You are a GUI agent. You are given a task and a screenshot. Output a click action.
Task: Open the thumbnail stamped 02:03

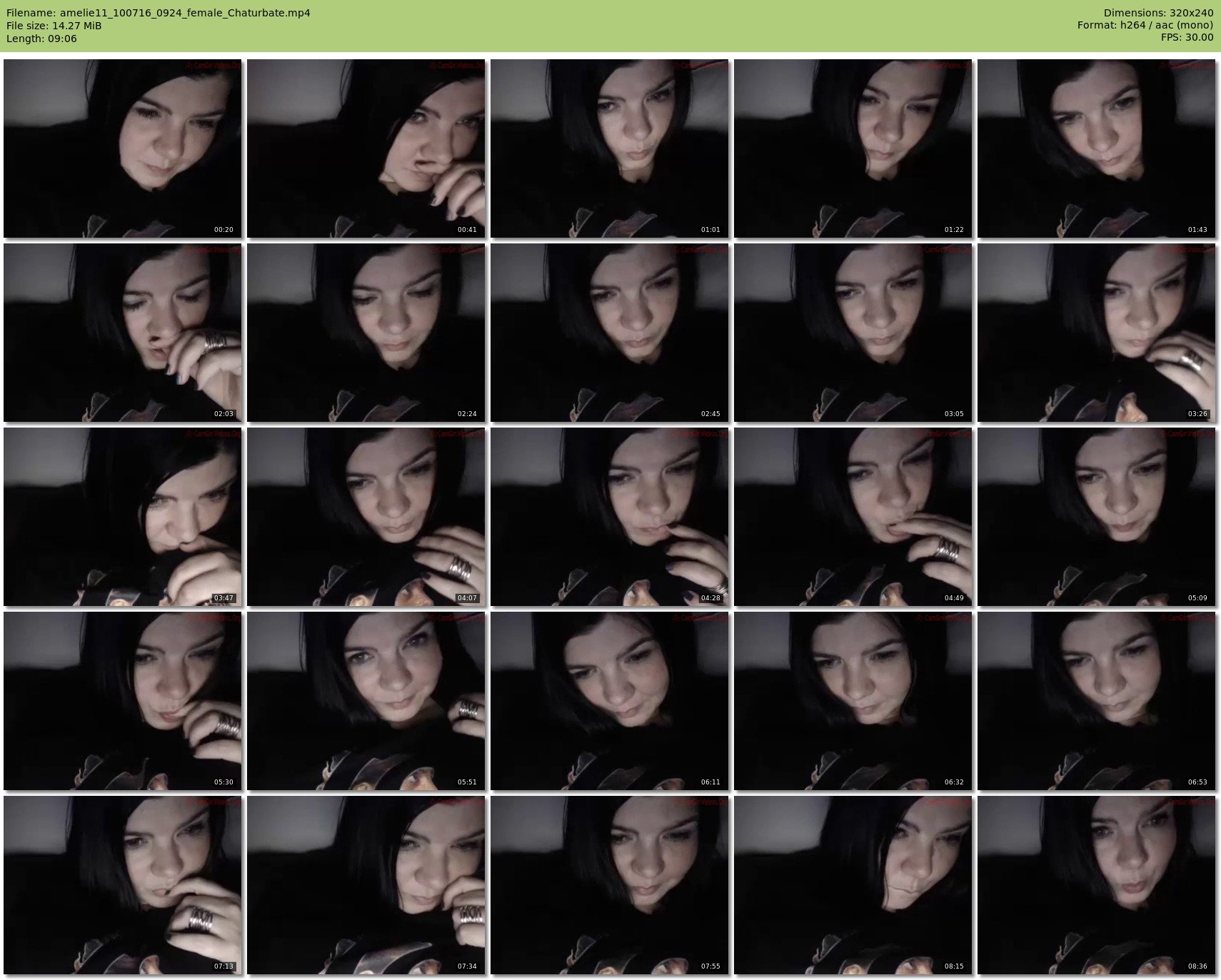[x=122, y=333]
